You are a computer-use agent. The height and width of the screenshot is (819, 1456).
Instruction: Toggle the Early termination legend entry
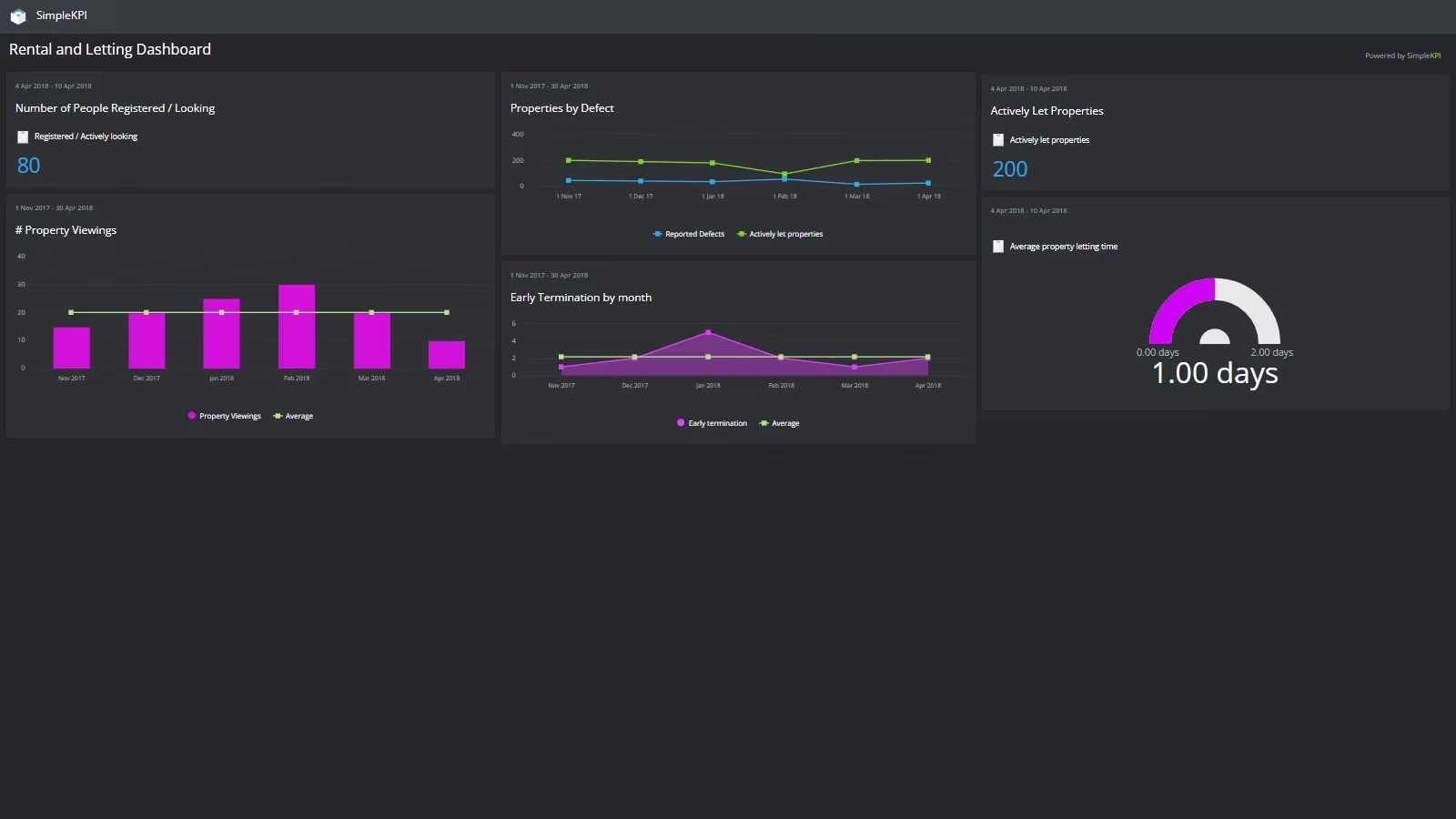tap(712, 423)
